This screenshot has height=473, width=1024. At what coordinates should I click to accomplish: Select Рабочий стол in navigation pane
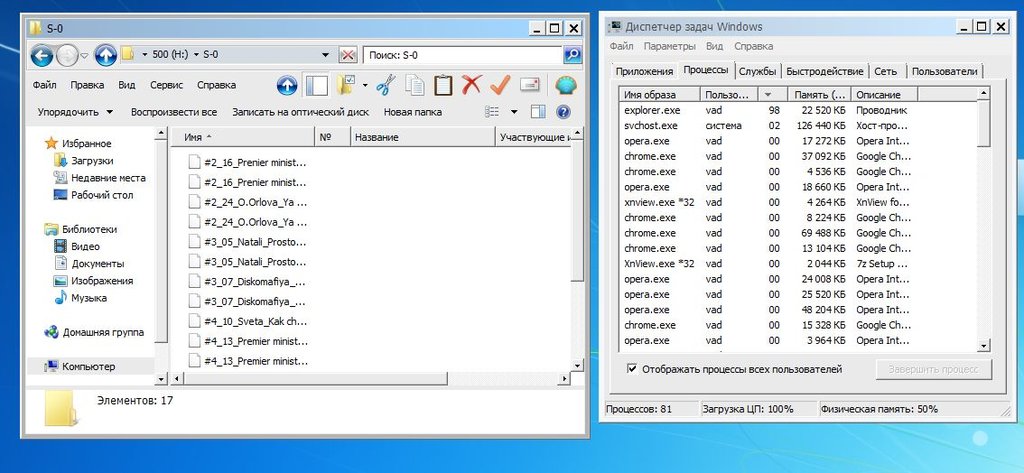(102, 195)
